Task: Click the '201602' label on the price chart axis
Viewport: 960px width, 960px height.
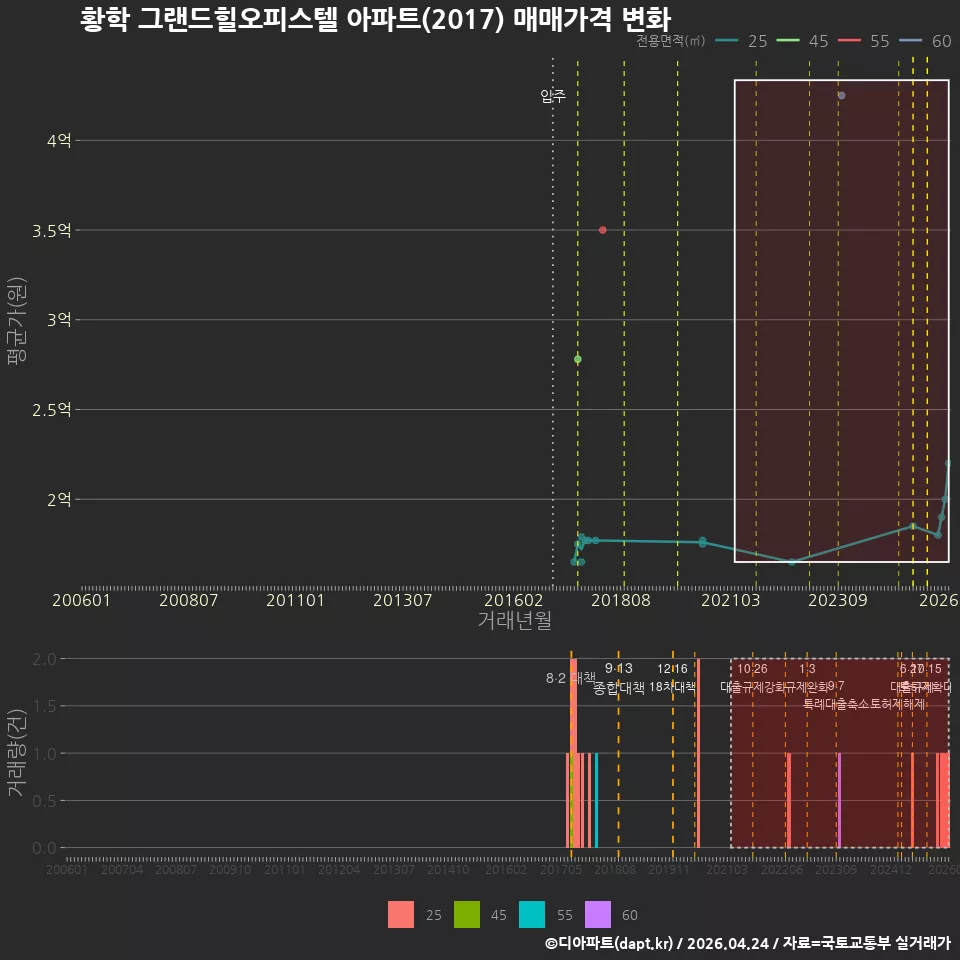Action: point(514,600)
